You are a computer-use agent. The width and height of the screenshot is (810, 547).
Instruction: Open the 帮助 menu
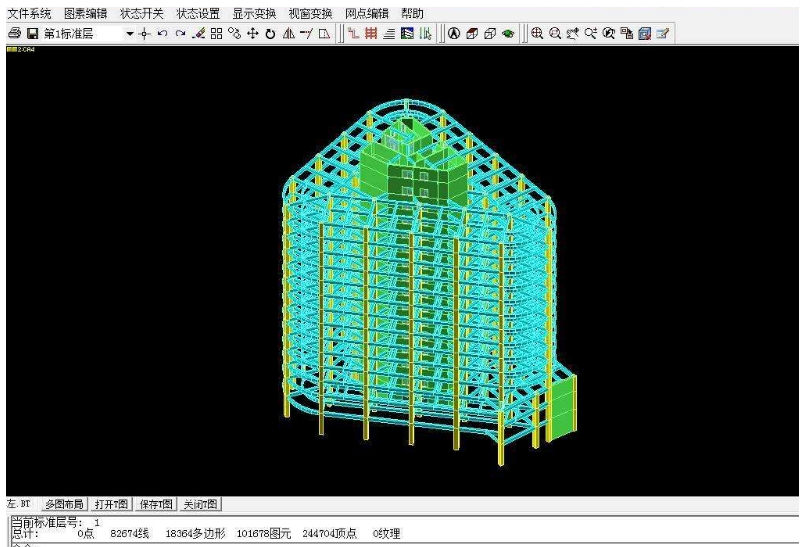411,14
